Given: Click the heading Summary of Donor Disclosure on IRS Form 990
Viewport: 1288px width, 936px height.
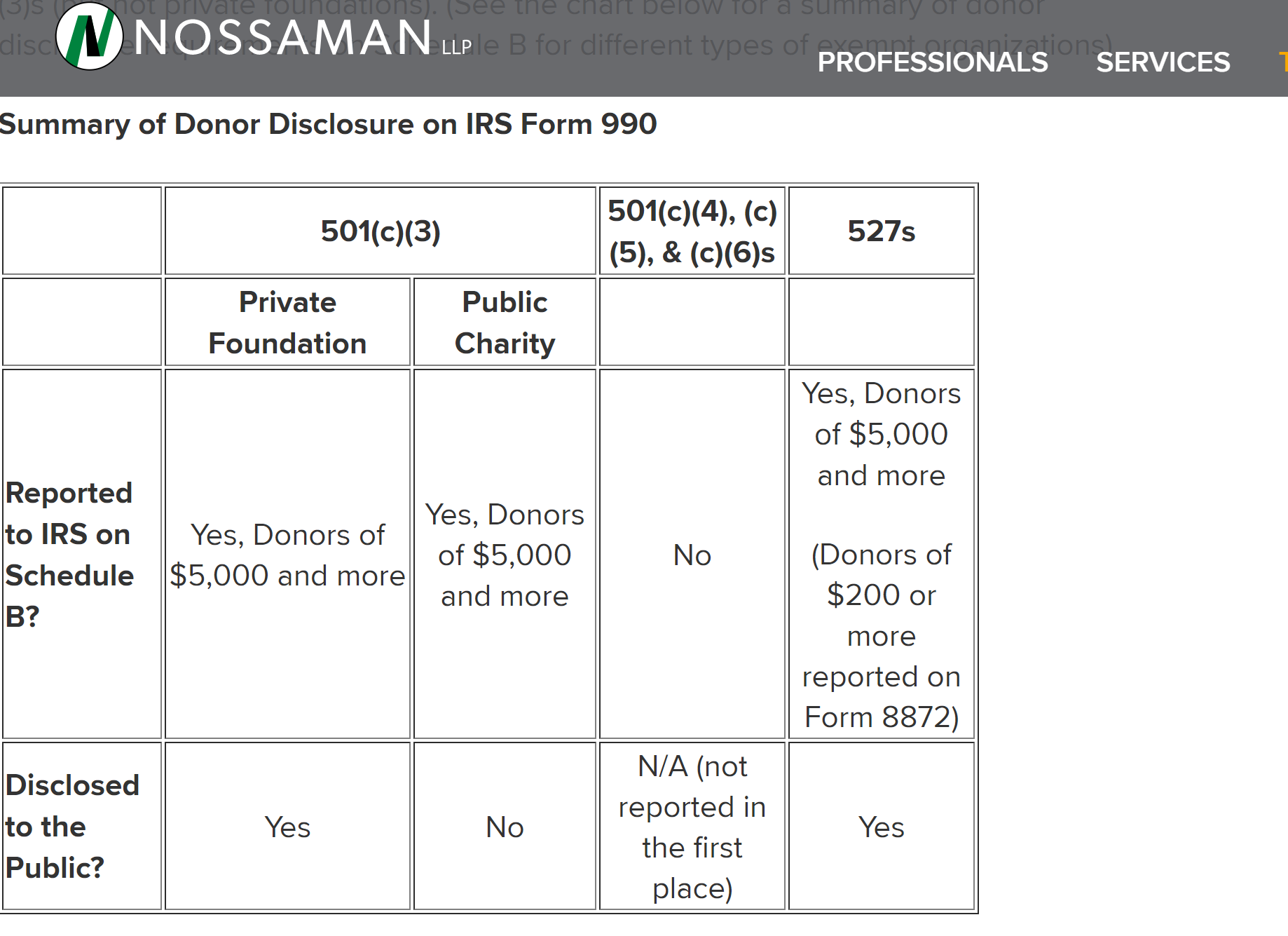Looking at the screenshot, I should [327, 125].
